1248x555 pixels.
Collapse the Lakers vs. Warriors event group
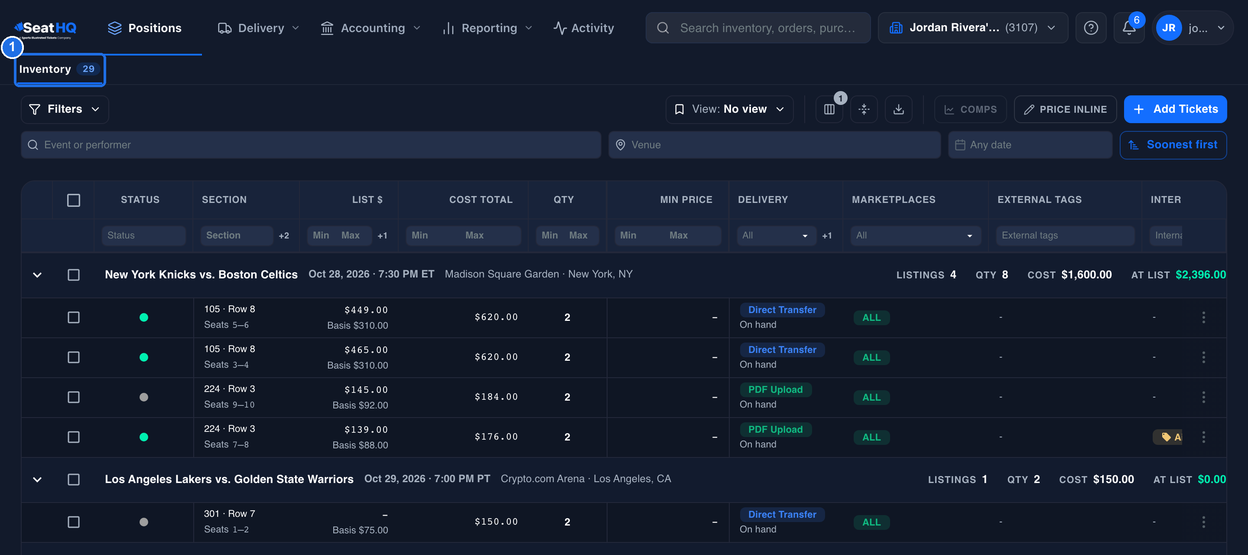[37, 479]
